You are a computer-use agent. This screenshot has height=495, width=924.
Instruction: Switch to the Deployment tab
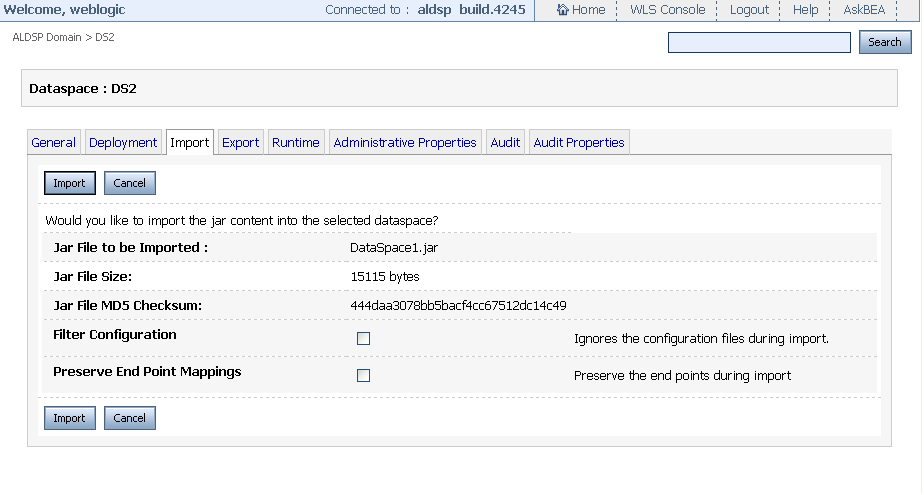coord(123,143)
